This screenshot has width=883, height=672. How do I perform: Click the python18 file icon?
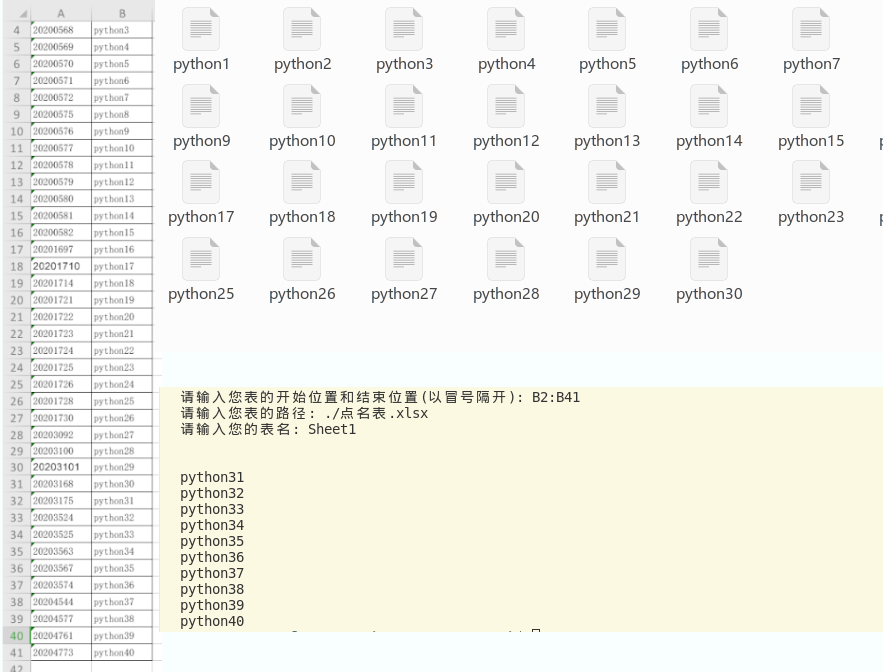coord(302,183)
